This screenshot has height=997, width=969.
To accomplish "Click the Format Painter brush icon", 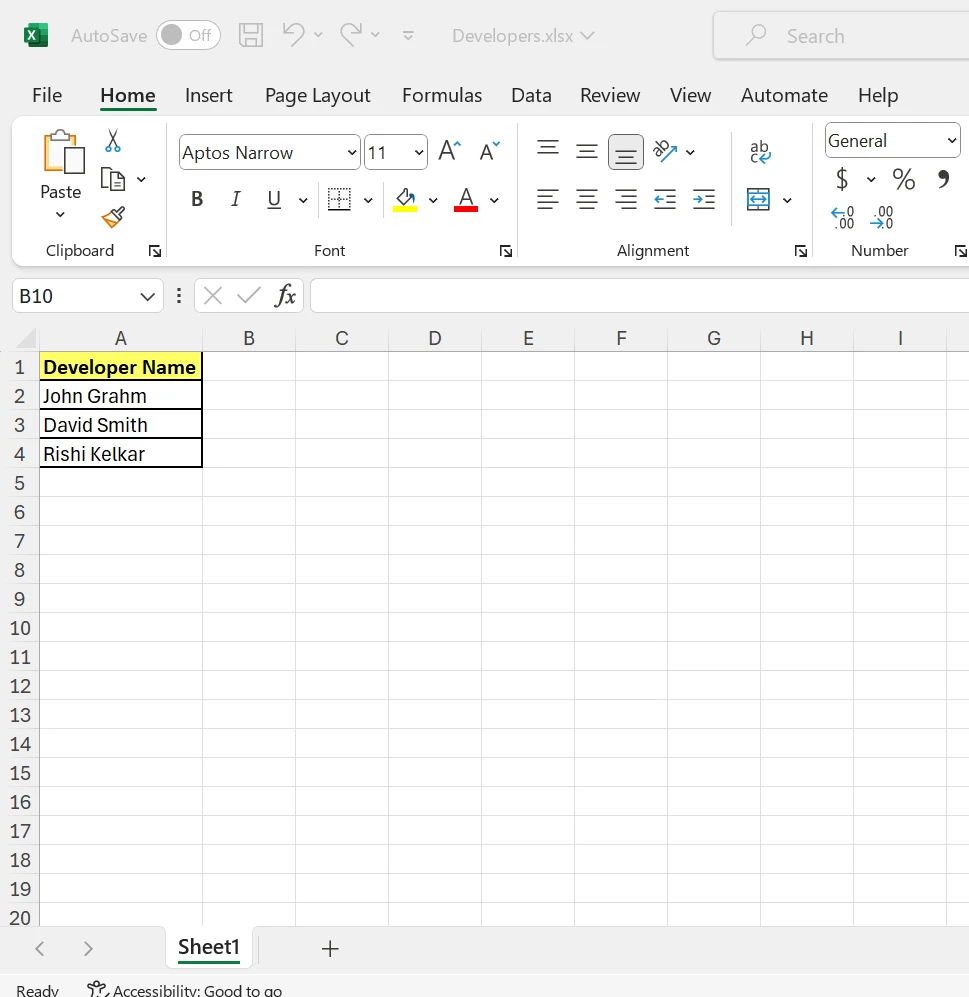I will click(x=113, y=217).
